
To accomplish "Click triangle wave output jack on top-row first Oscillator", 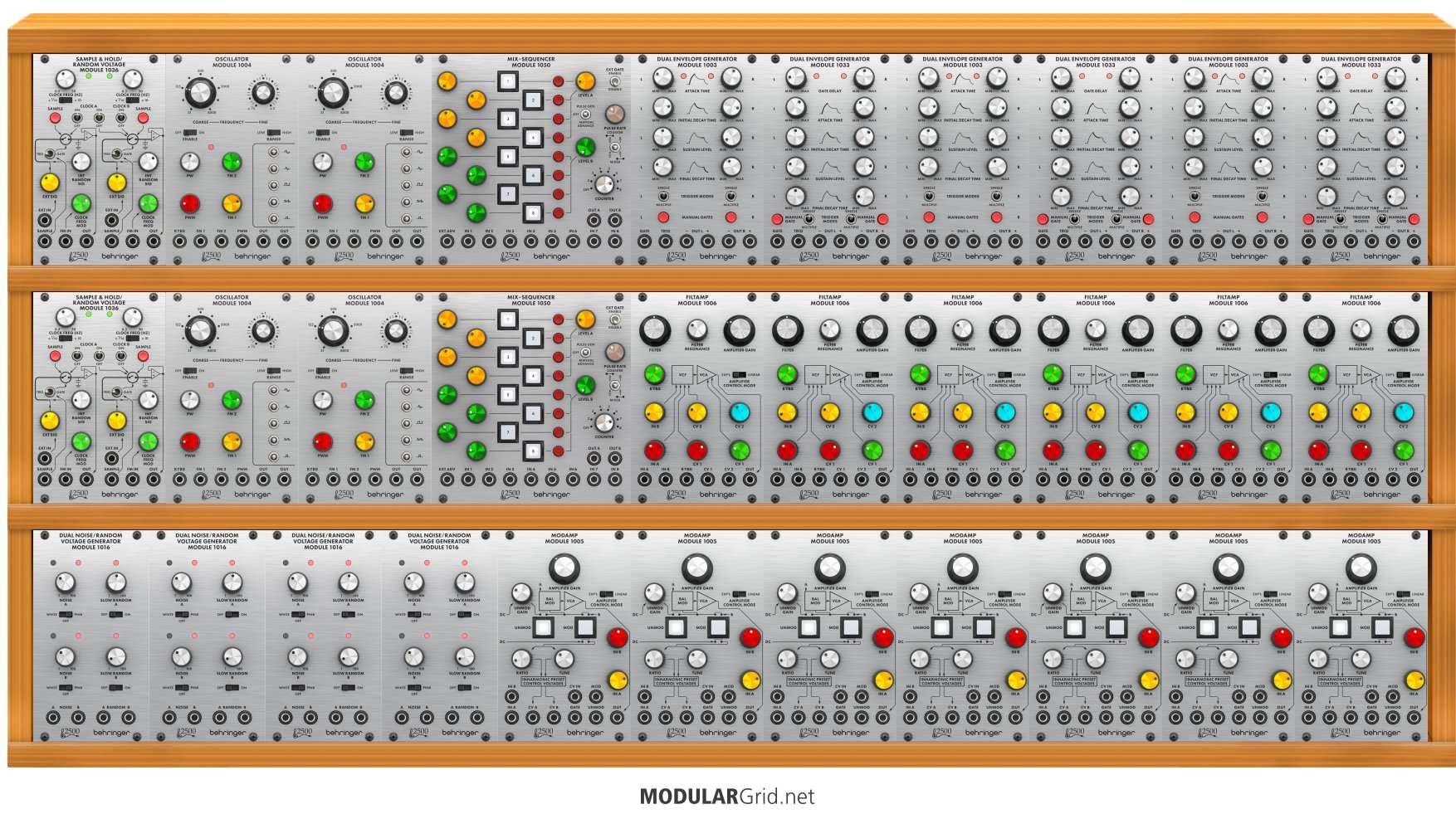I will click(x=273, y=168).
